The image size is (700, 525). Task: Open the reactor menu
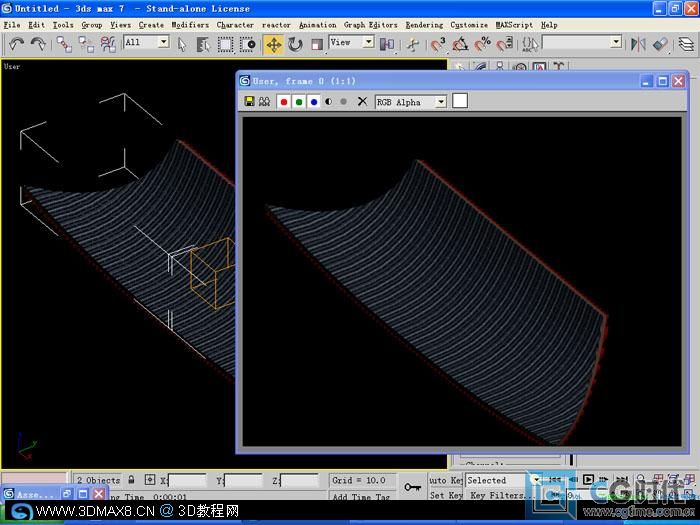click(276, 25)
